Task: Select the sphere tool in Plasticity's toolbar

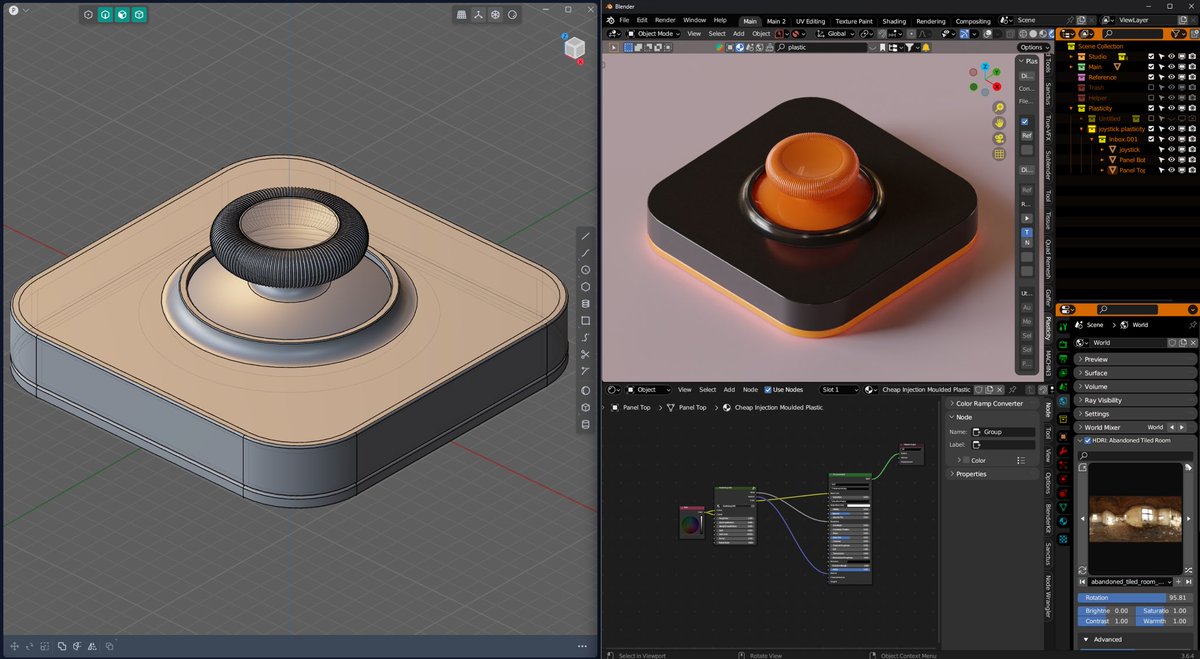Action: pyautogui.click(x=586, y=390)
